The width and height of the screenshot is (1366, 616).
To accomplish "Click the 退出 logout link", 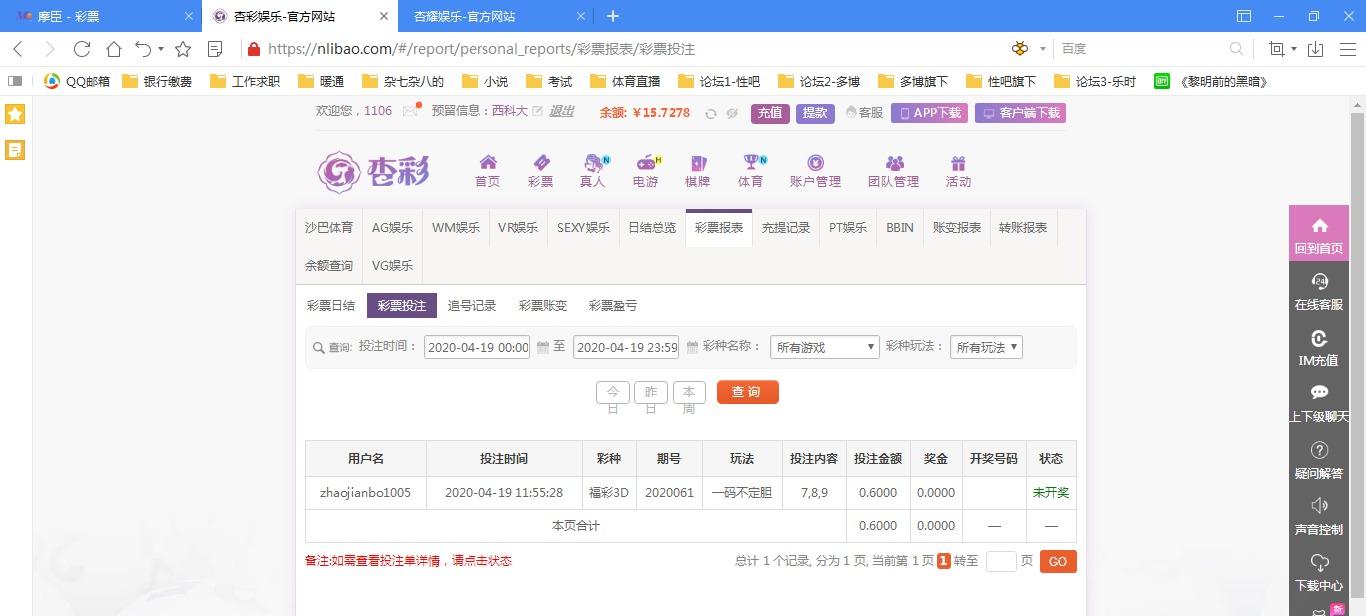I will [561, 113].
